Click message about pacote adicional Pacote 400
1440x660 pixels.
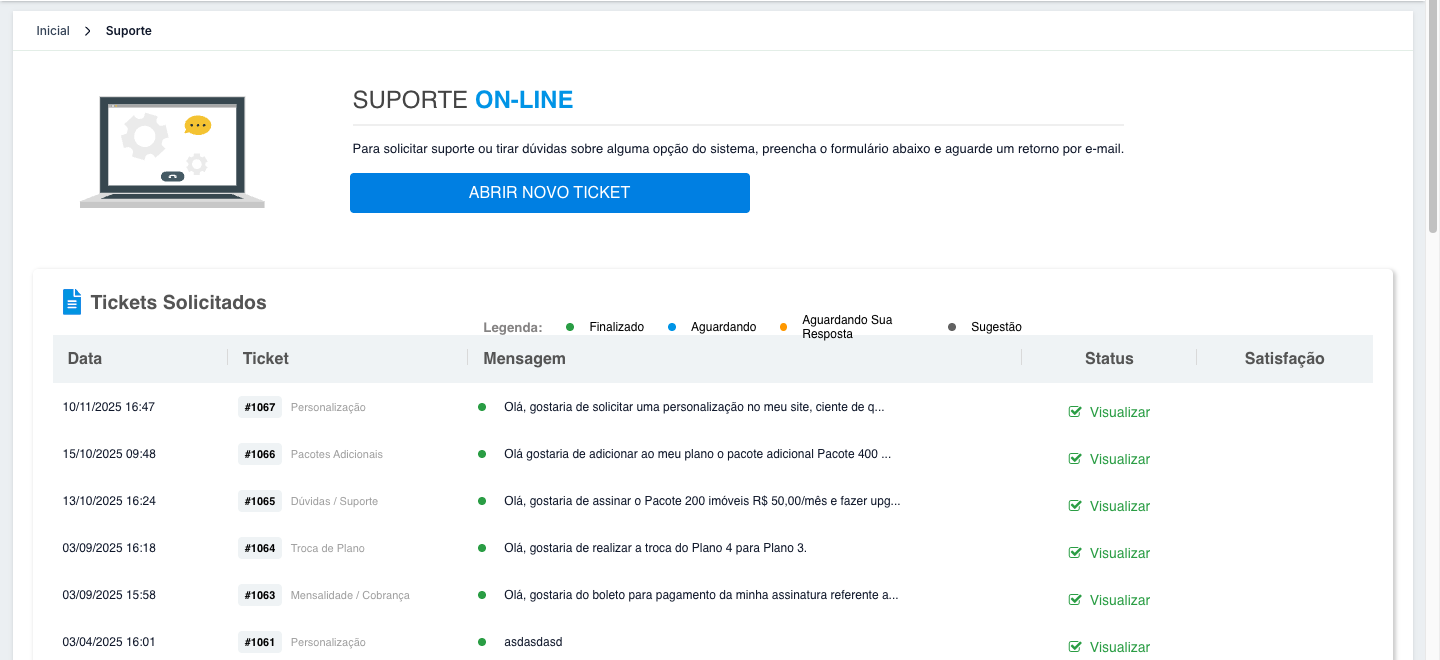697,454
